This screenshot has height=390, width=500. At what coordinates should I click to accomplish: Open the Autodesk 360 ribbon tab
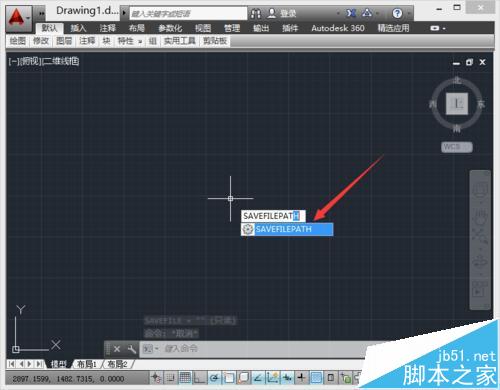338,28
